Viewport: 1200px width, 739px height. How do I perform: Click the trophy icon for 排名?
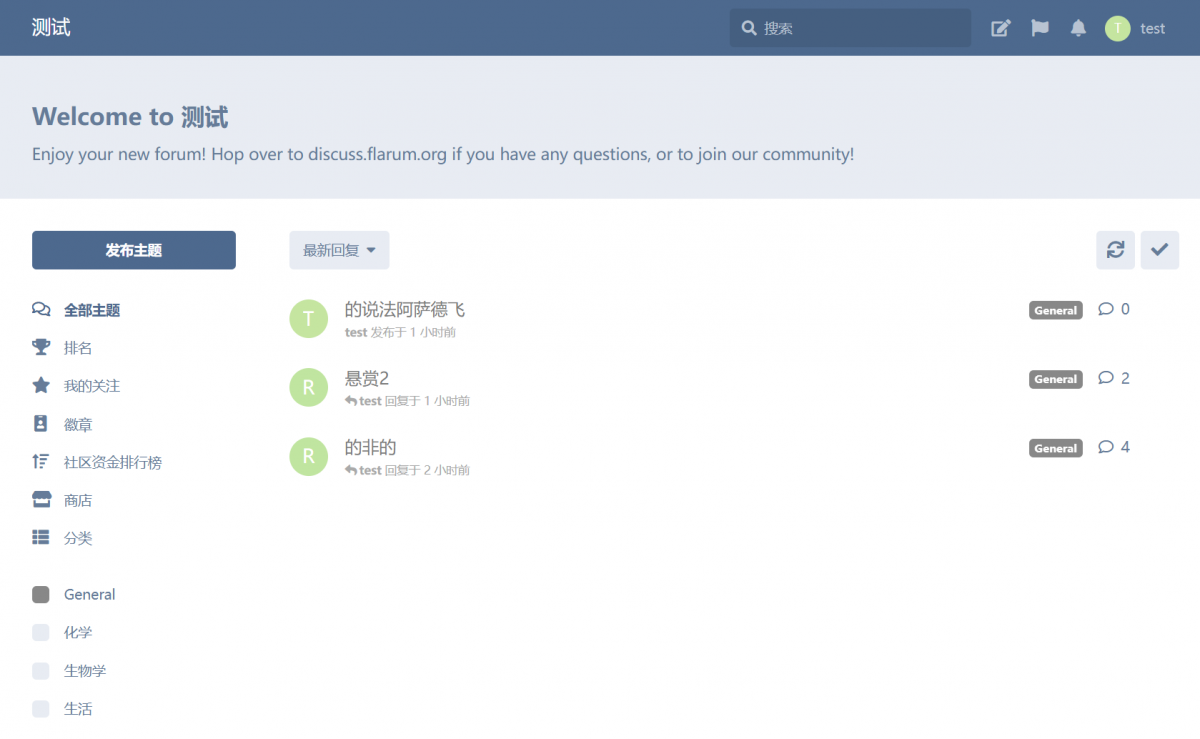[41, 348]
